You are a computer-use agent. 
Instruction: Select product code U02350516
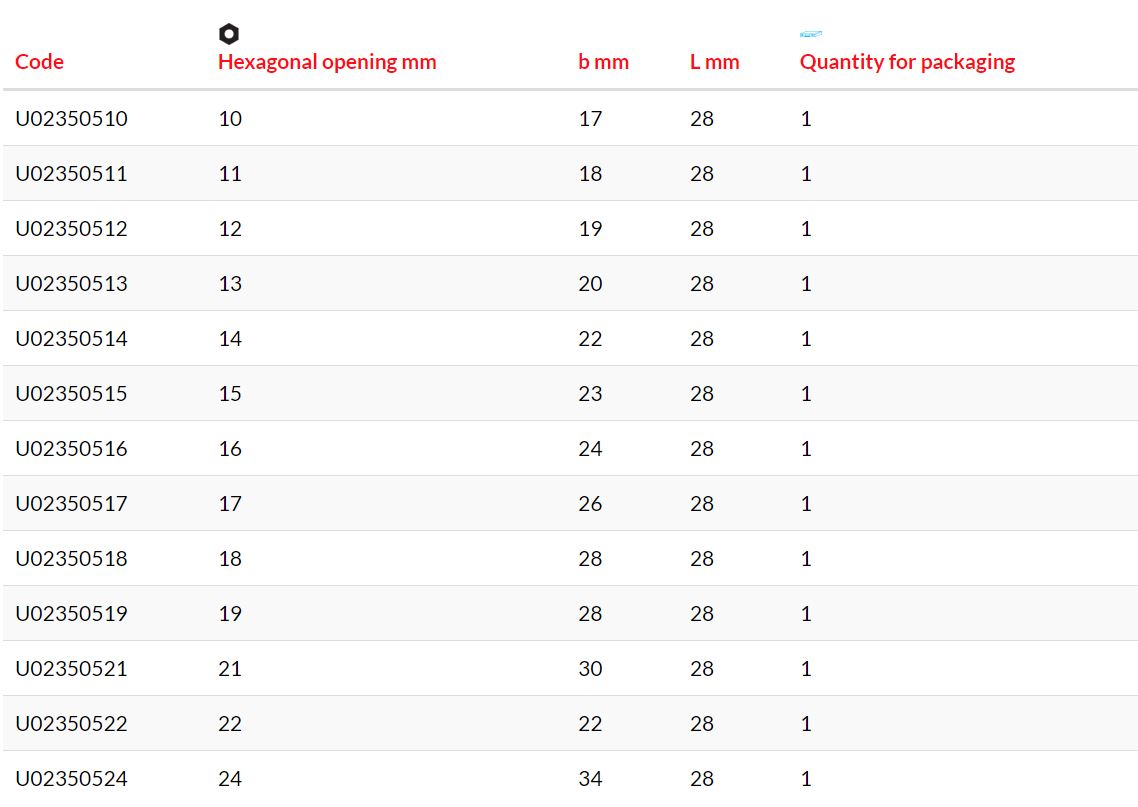(71, 448)
